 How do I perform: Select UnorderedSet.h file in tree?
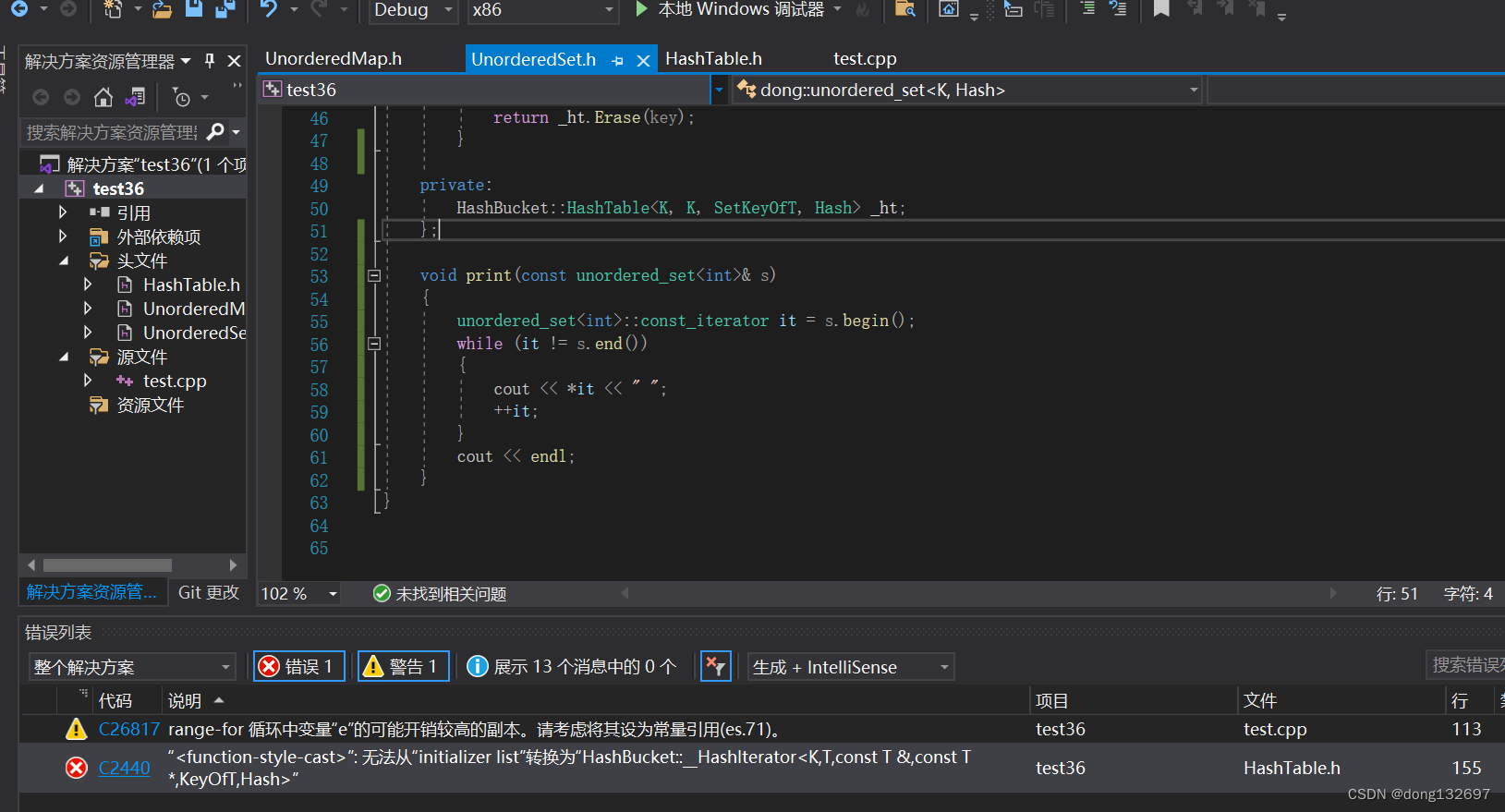[x=194, y=333]
